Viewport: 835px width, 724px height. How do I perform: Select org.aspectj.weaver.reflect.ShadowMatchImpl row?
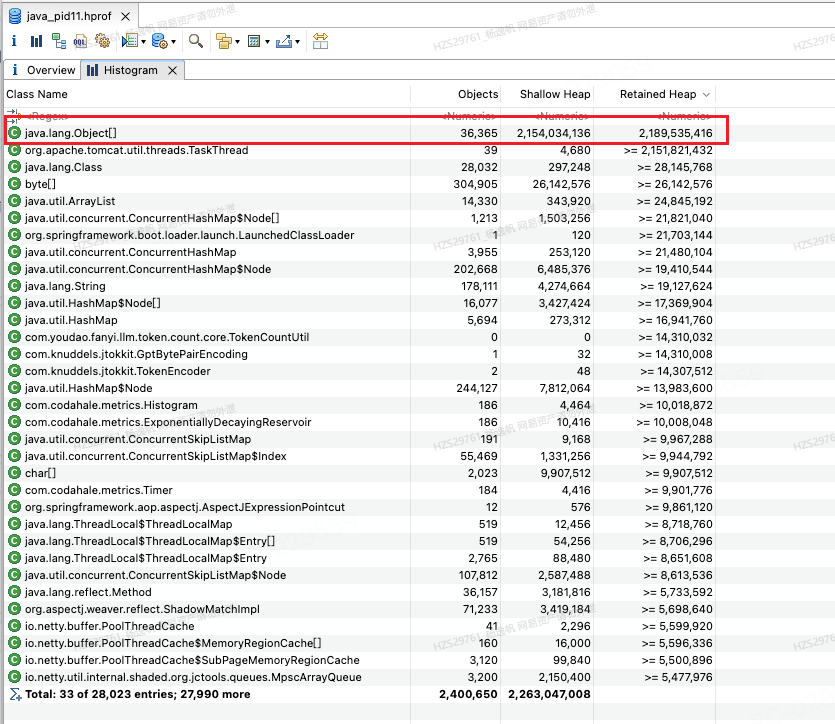[x=359, y=609]
